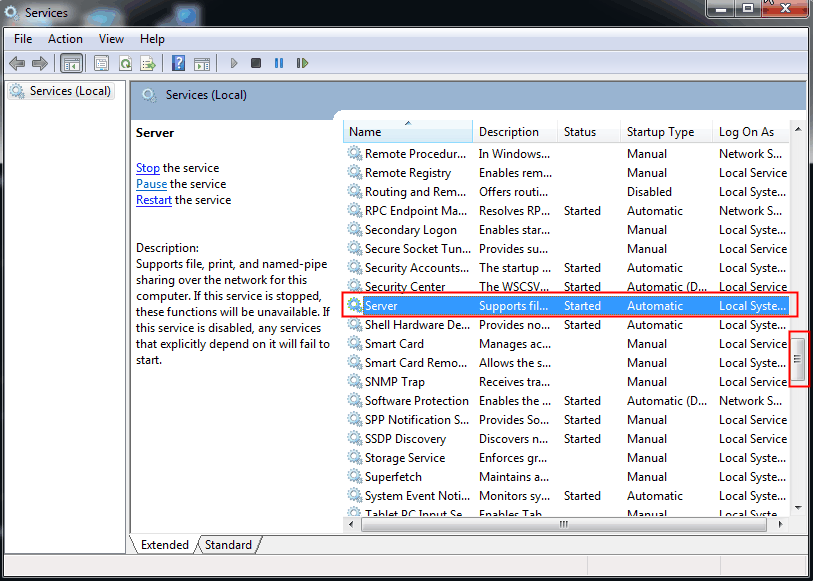Screen dimensions: 813x581
Task: Click the Export List toolbar icon
Action: click(148, 63)
